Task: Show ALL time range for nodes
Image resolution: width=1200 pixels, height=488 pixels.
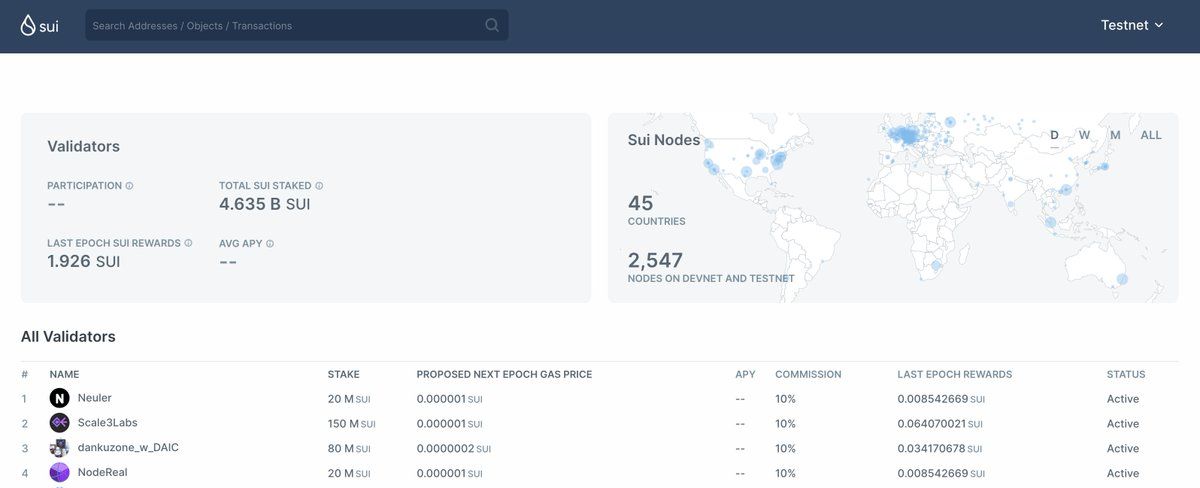Action: (1151, 135)
